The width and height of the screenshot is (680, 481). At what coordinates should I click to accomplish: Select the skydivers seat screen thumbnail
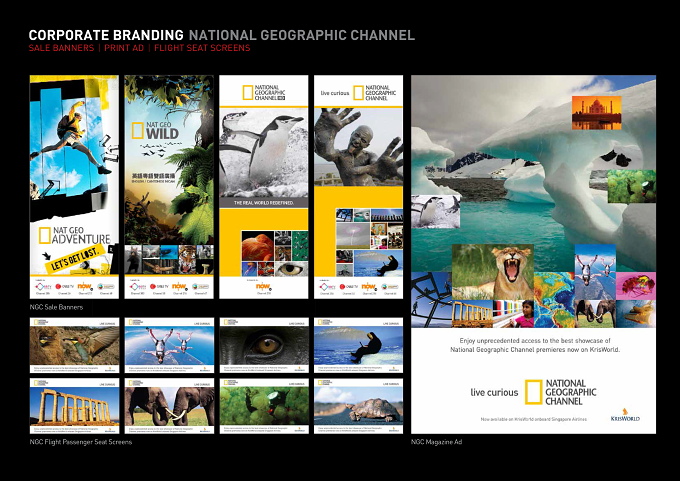(169, 345)
